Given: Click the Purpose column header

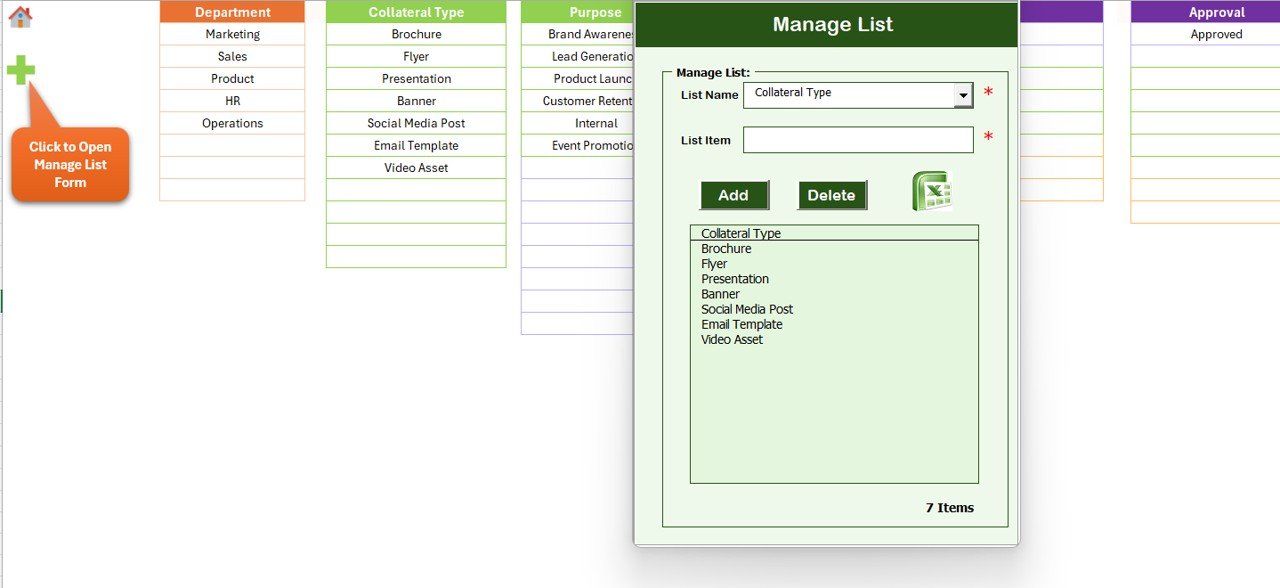Looking at the screenshot, I should (x=596, y=11).
